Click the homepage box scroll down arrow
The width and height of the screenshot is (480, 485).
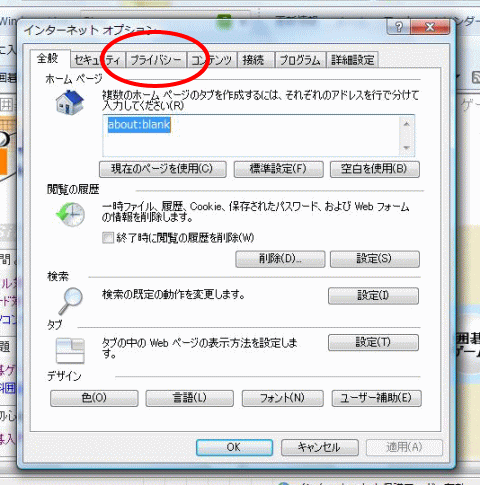406,147
